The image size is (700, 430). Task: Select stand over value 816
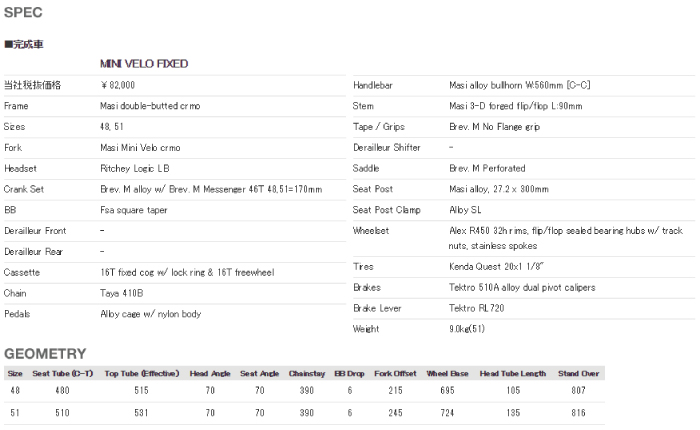coord(579,413)
